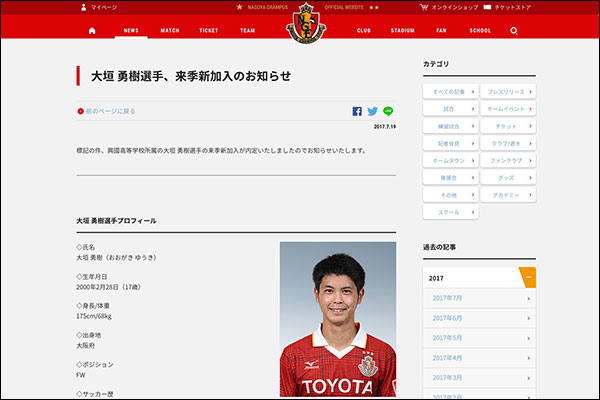The height and width of the screenshot is (400, 600).
Task: Share the article on Twitter
Action: [372, 111]
